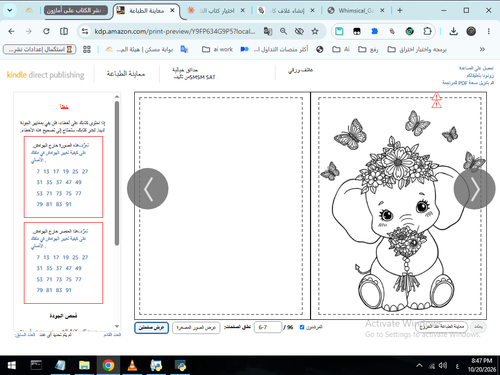The width and height of the screenshot is (500, 375).
Task: Click the green globe extension icon
Action: coord(410,31)
